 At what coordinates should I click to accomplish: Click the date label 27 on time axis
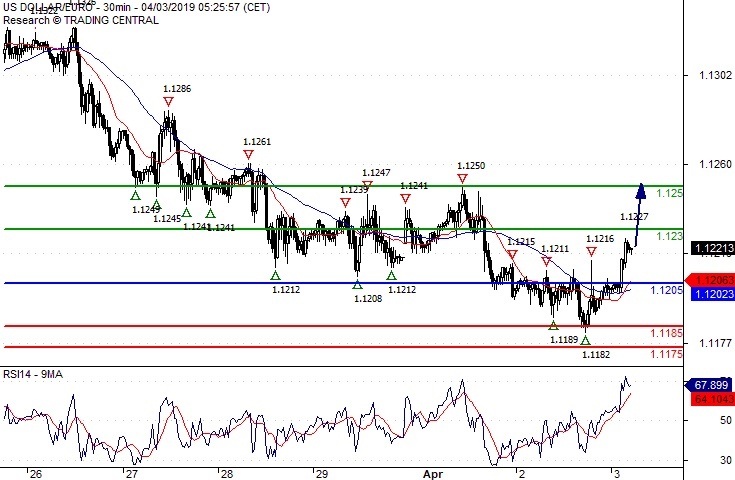point(132,474)
